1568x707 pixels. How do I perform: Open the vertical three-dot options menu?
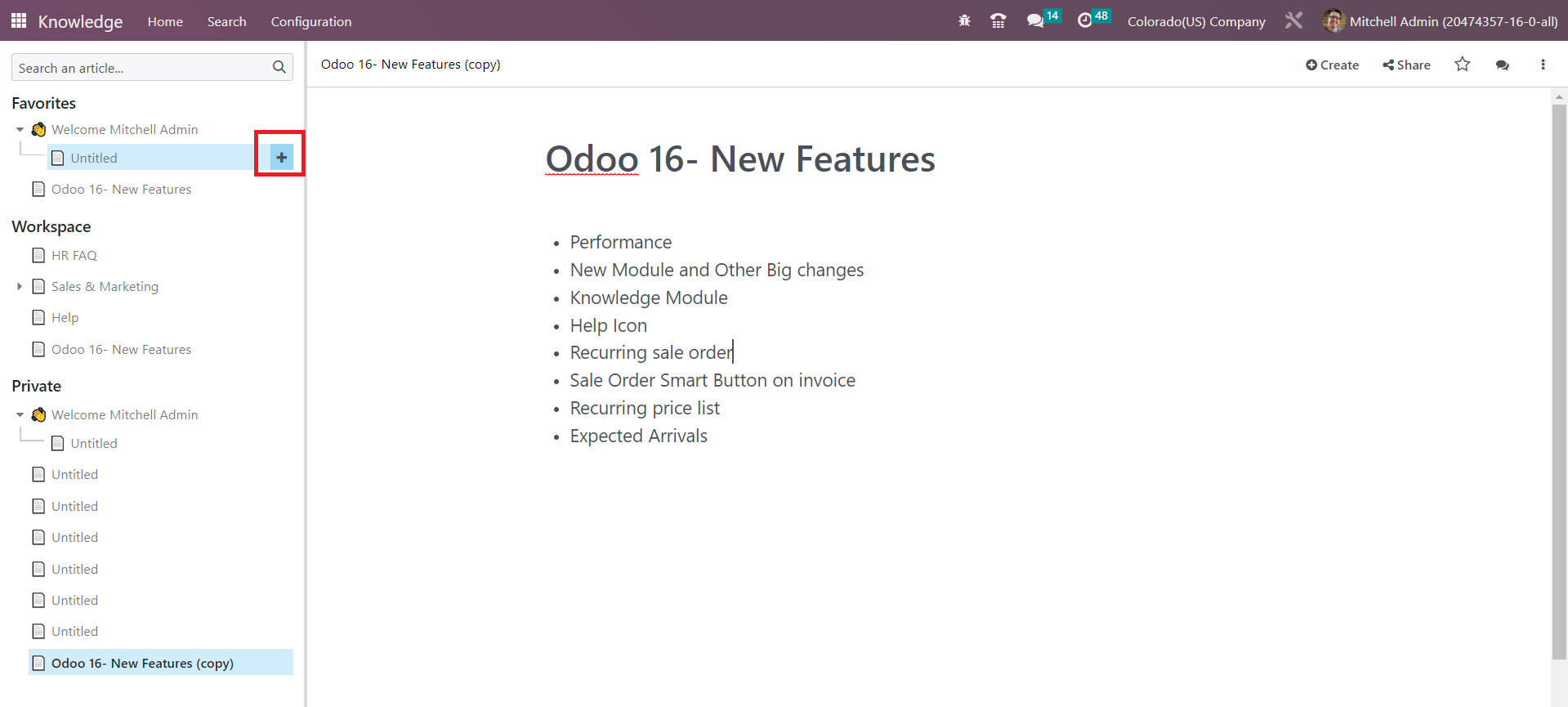pyautogui.click(x=1543, y=65)
